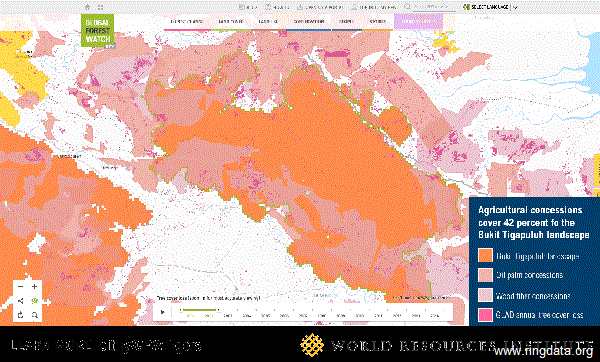Viewport: 600px width, 362px height.
Task: Open the apps grid icon next to home
Action: [100, 7]
